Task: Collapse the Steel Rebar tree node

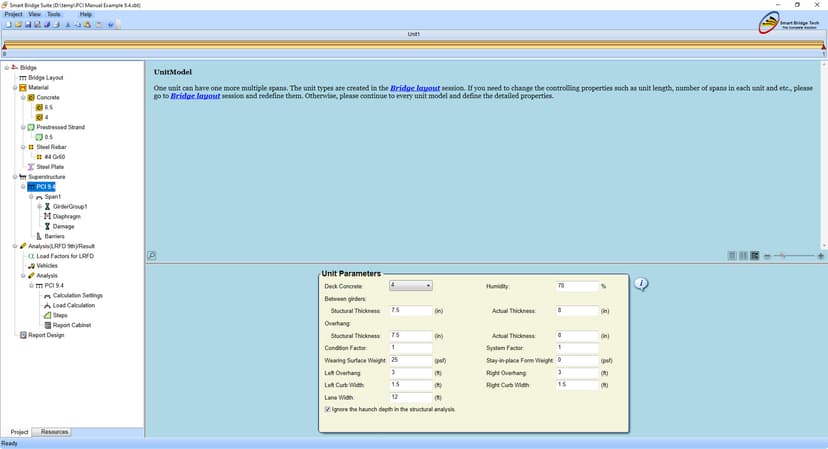Action: [23, 147]
